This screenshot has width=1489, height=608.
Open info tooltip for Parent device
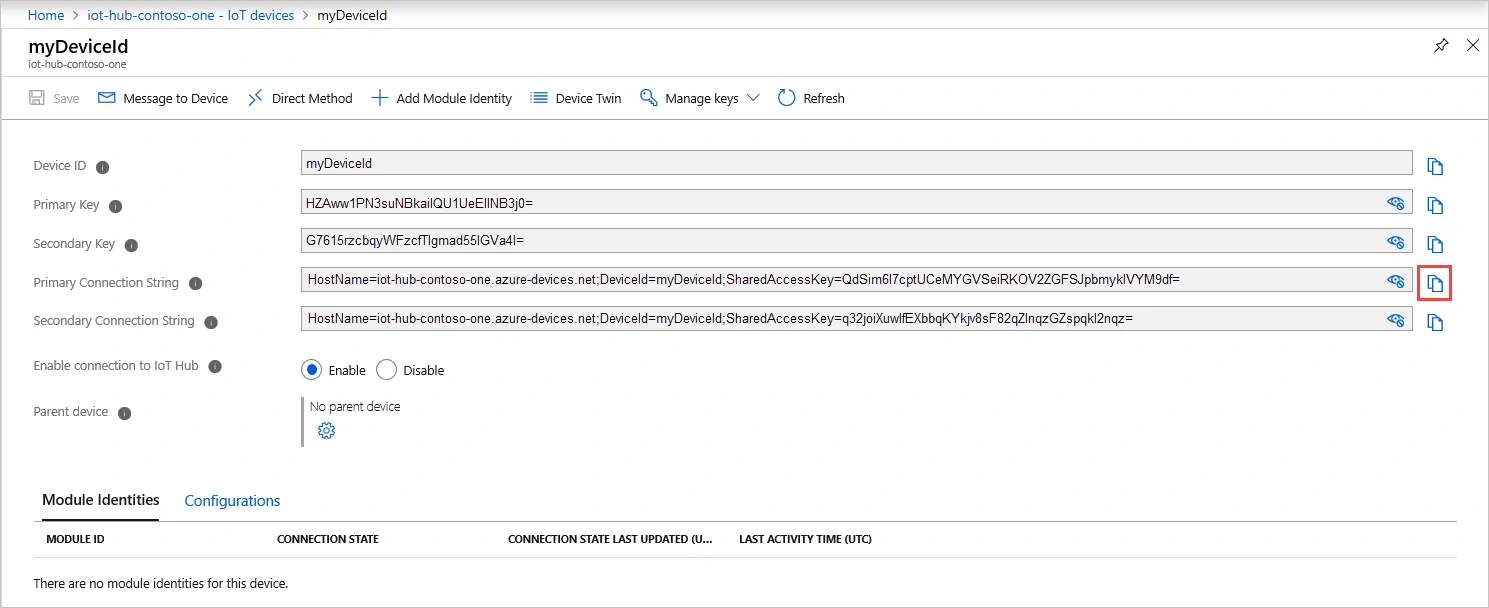click(124, 413)
